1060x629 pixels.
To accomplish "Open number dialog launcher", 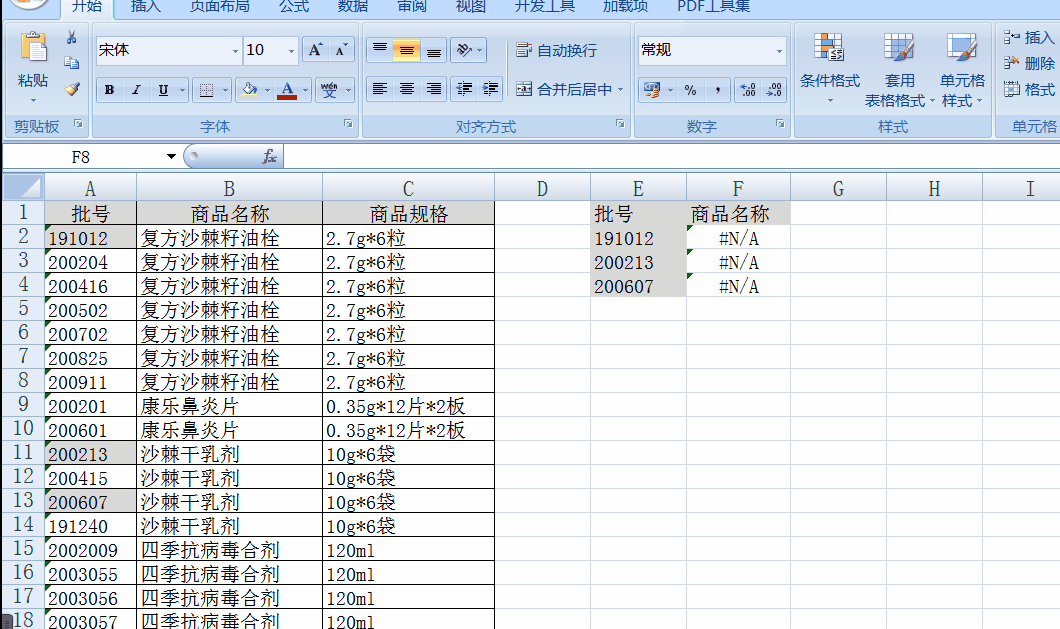I will [x=780, y=124].
